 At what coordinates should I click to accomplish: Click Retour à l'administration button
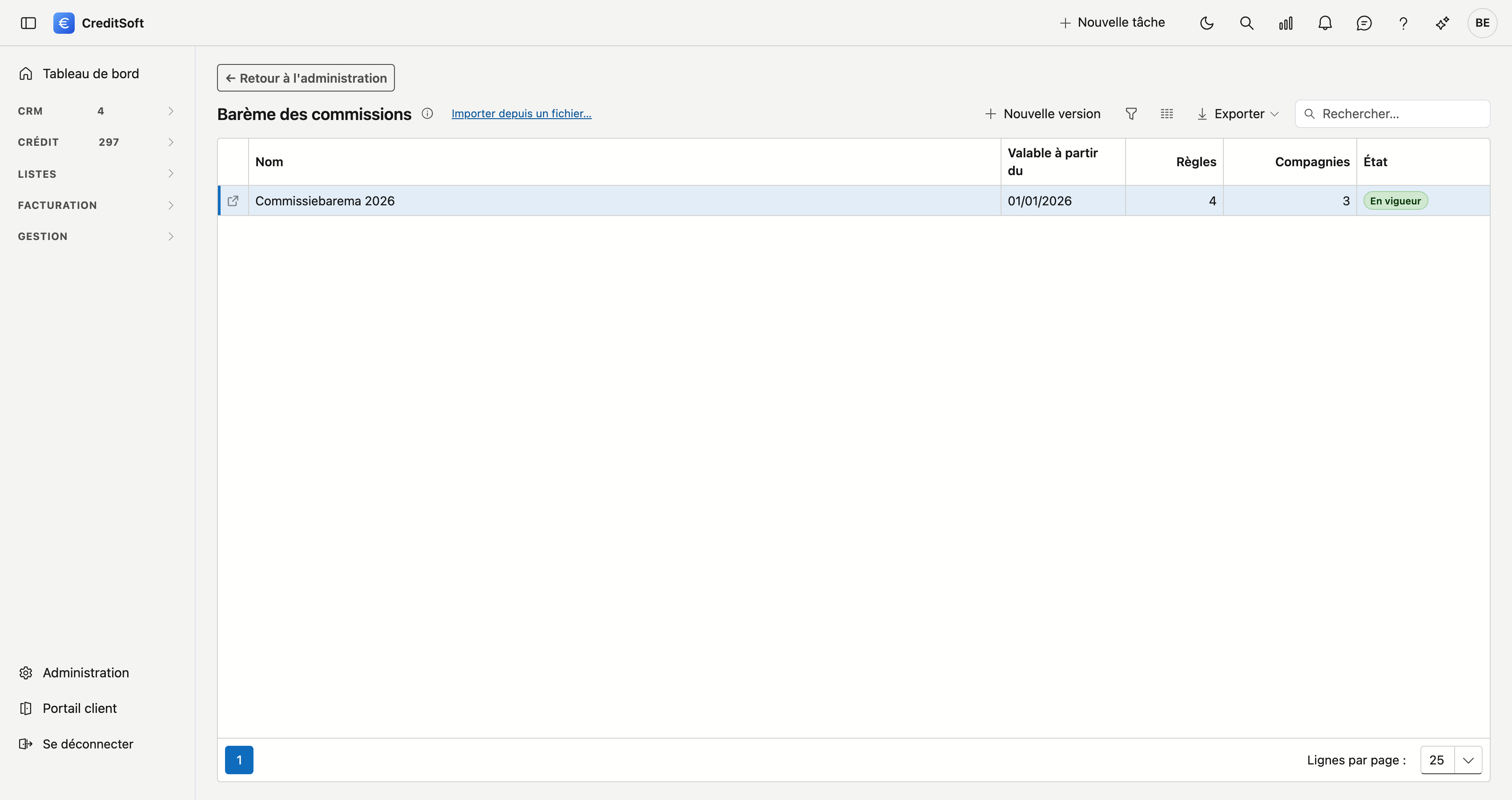(x=306, y=78)
